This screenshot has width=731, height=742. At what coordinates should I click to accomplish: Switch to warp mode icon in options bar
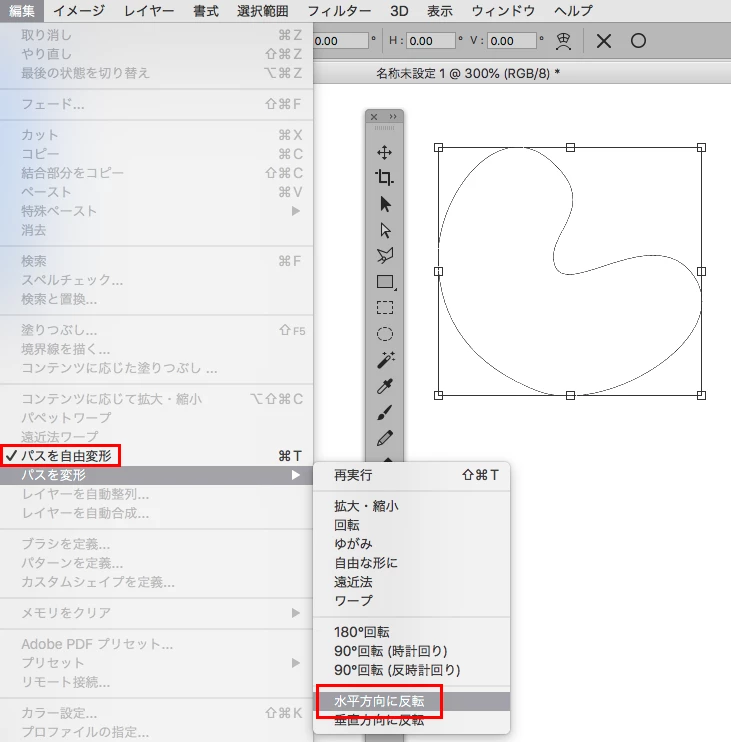tap(563, 41)
